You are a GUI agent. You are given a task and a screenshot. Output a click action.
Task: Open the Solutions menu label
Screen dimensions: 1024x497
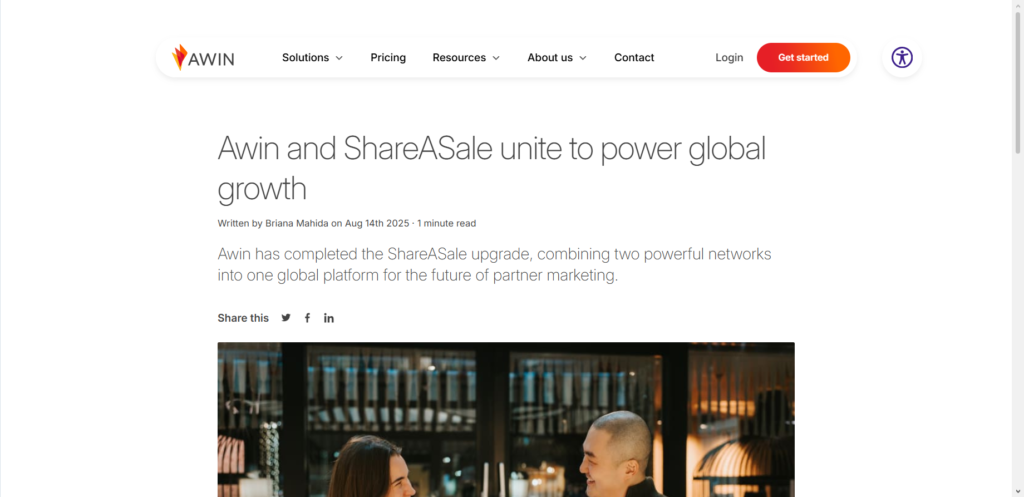coord(305,57)
